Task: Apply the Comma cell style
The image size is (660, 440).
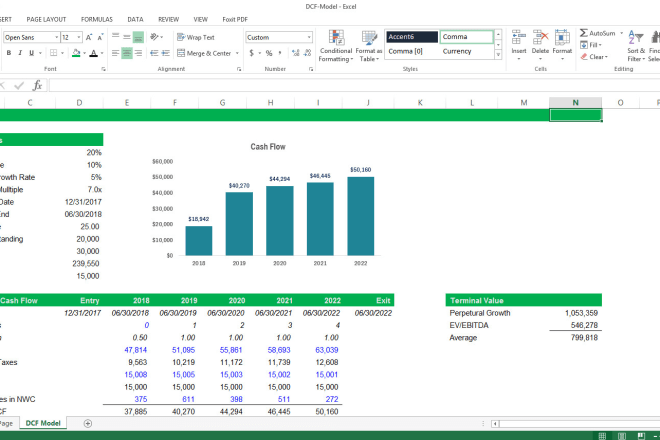Action: (466, 37)
